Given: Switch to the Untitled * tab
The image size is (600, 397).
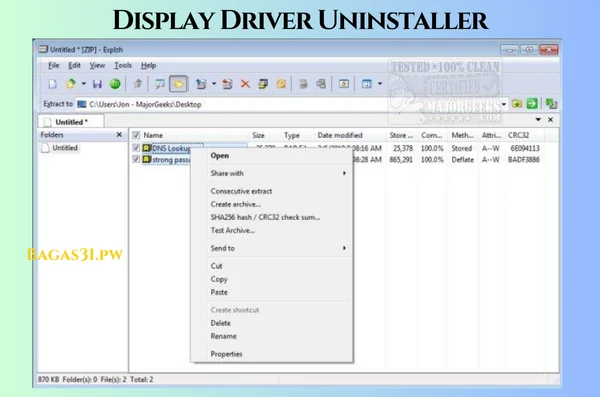Looking at the screenshot, I should [71, 122].
